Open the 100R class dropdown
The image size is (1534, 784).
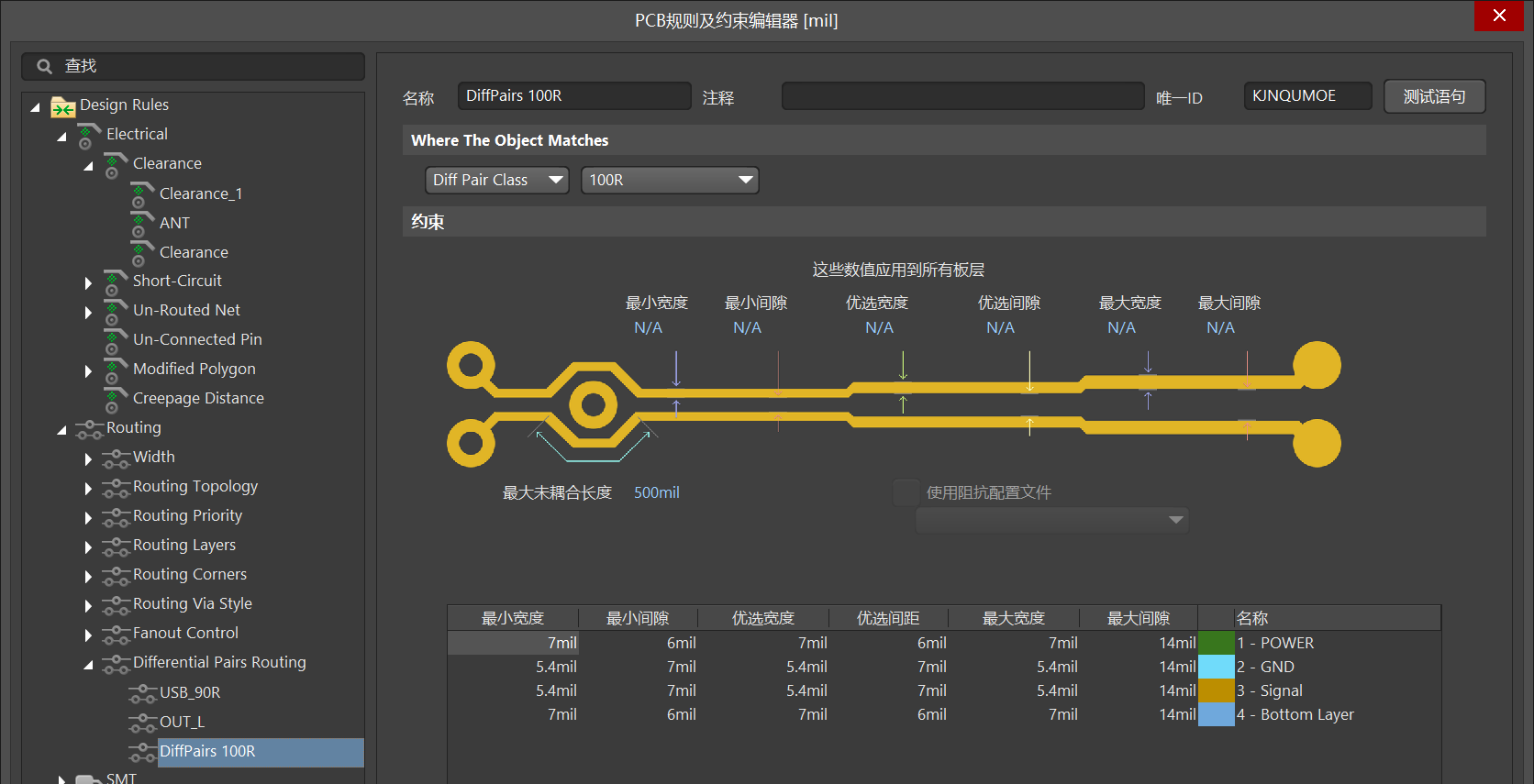tap(670, 180)
